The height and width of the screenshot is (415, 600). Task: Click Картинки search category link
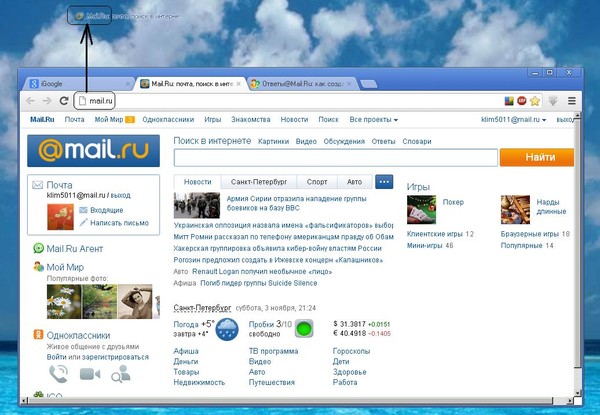(x=273, y=142)
